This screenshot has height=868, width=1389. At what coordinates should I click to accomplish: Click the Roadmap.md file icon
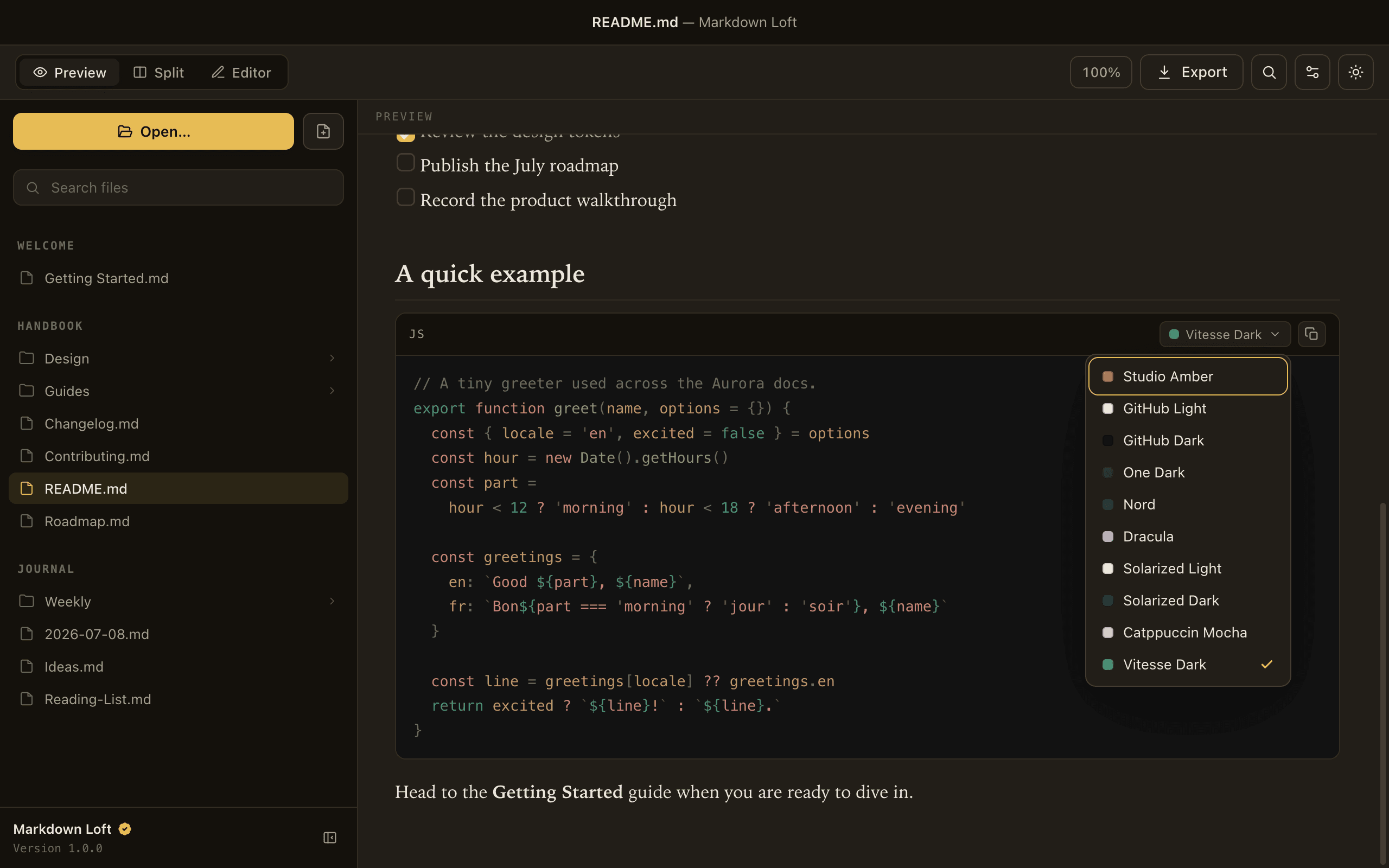click(27, 521)
